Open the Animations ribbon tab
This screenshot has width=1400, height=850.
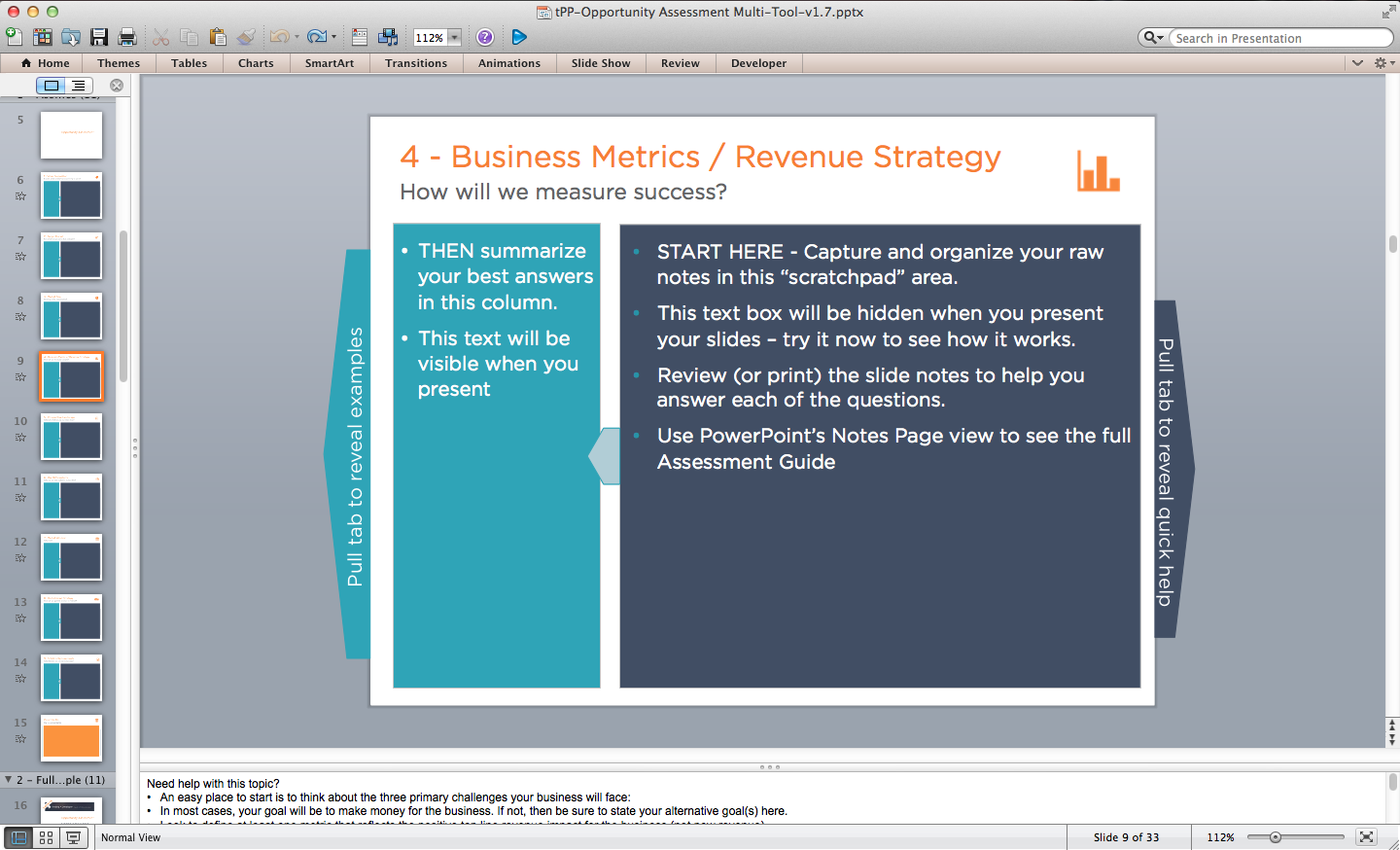coord(509,63)
